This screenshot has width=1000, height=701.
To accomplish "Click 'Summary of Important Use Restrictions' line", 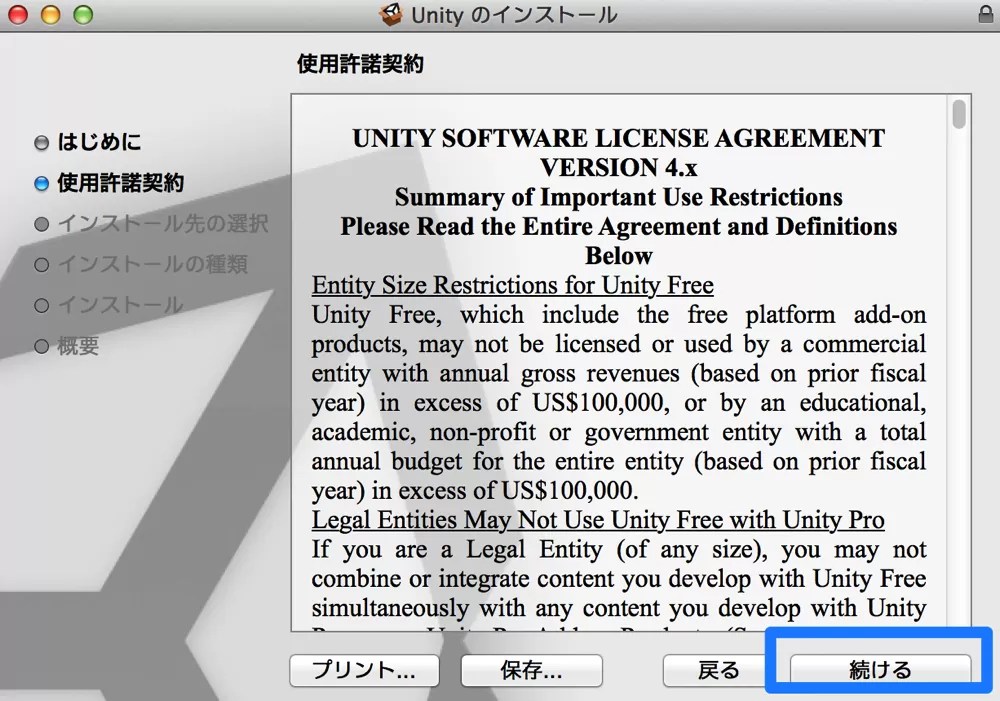I will pos(619,197).
